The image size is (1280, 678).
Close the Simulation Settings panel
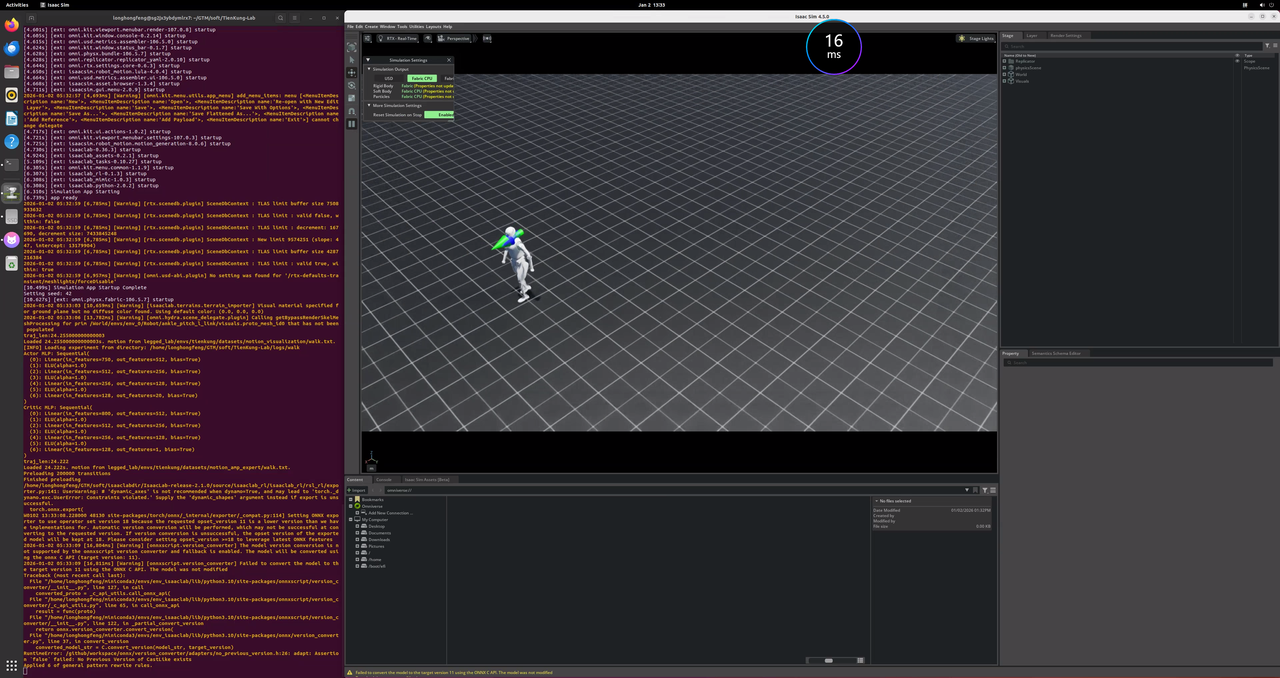pos(448,60)
